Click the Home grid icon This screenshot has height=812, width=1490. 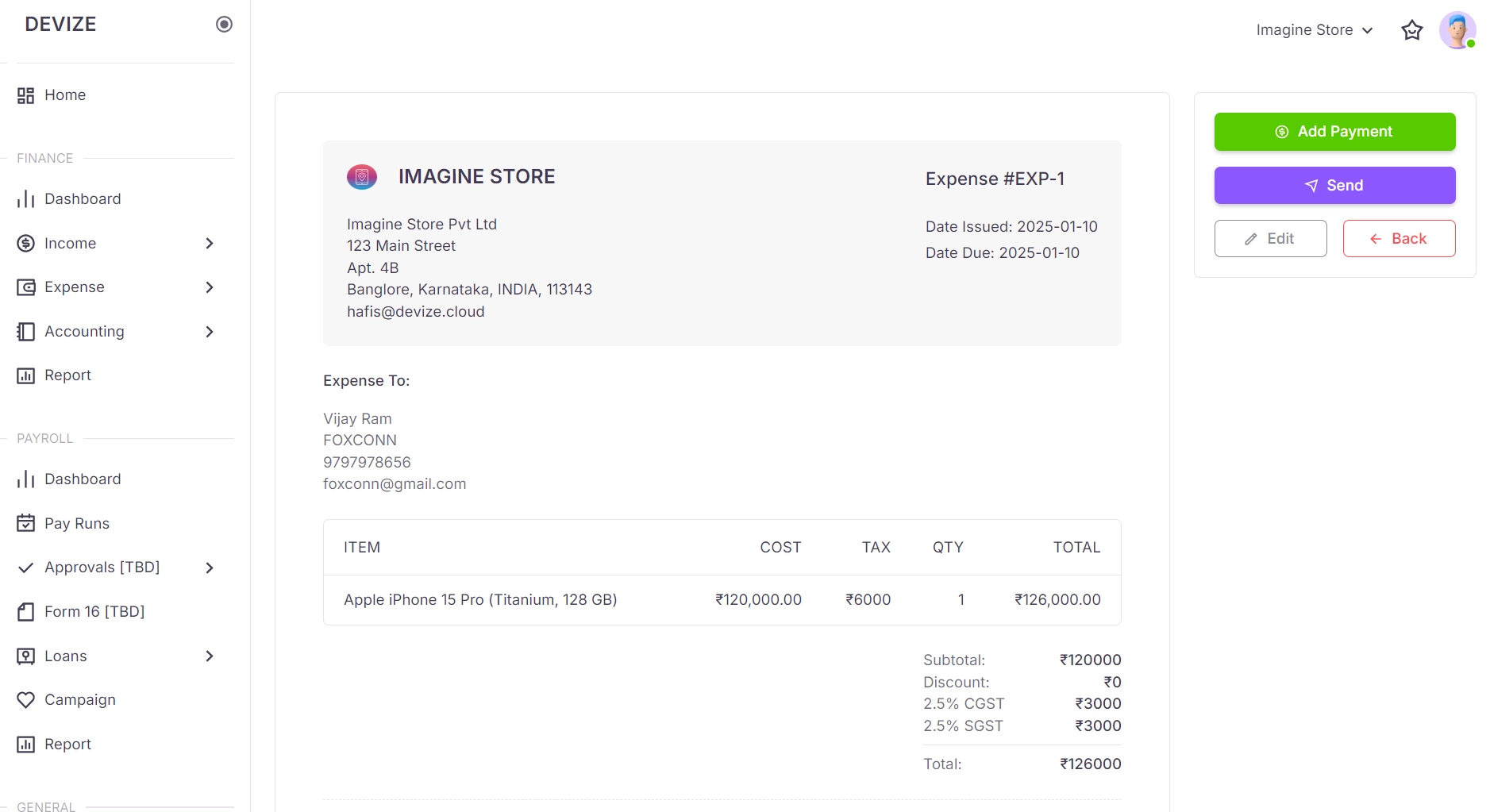(x=26, y=95)
